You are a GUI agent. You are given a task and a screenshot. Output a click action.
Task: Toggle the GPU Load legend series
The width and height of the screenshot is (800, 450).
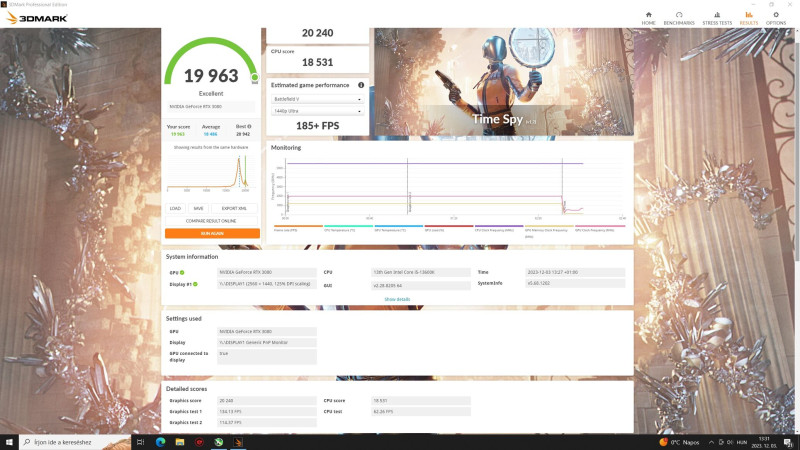coord(448,228)
